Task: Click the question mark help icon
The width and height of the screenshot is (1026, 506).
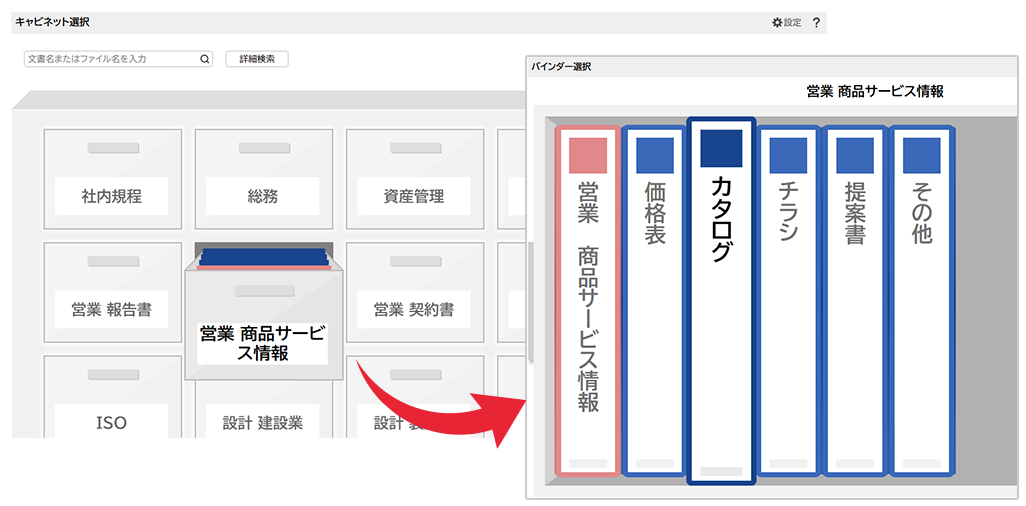Action: (816, 22)
